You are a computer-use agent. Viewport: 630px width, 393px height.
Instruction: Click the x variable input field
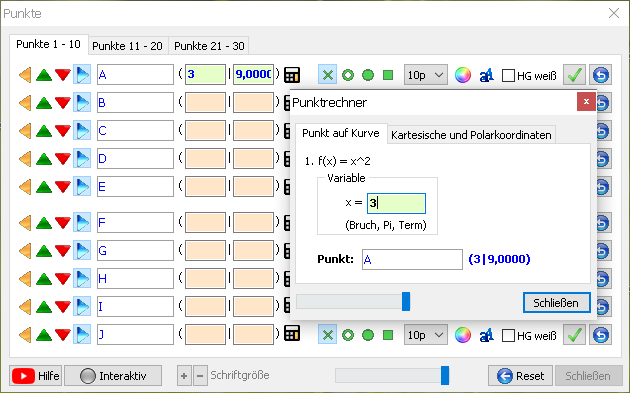[x=396, y=203]
